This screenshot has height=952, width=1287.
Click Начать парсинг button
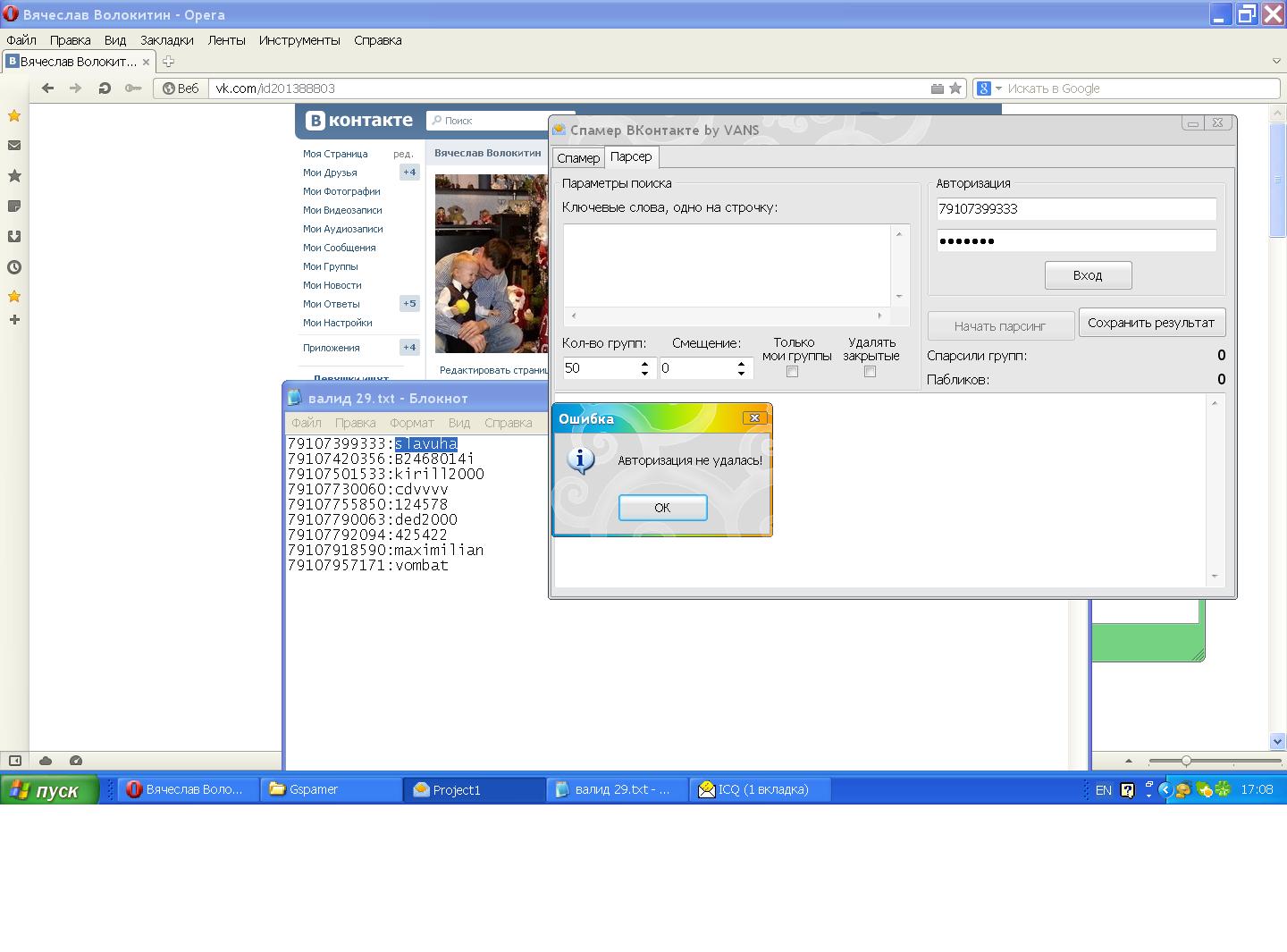[x=1000, y=326]
